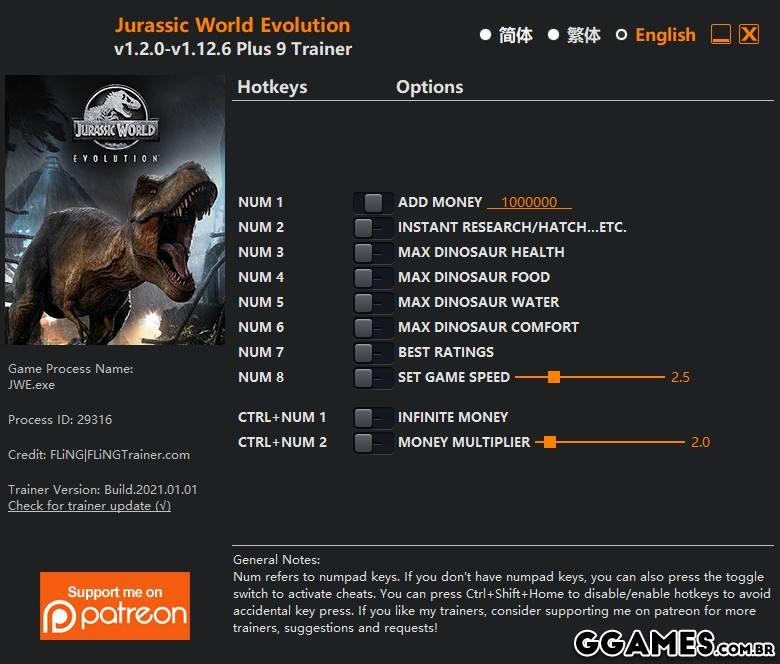Enable Set Game Speed switch
Image resolution: width=780 pixels, height=664 pixels.
tap(372, 377)
